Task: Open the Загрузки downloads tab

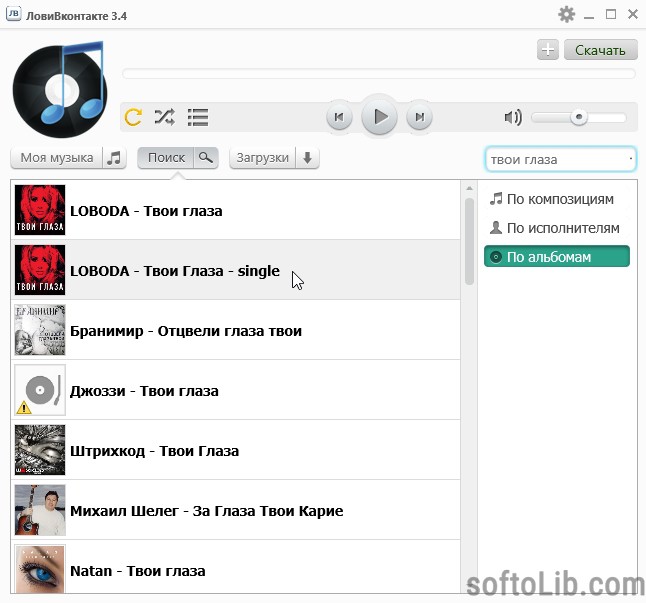Action: (x=262, y=158)
